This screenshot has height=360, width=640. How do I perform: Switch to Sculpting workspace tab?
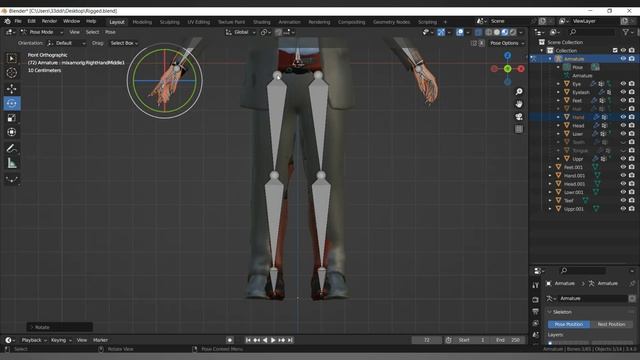(169, 22)
